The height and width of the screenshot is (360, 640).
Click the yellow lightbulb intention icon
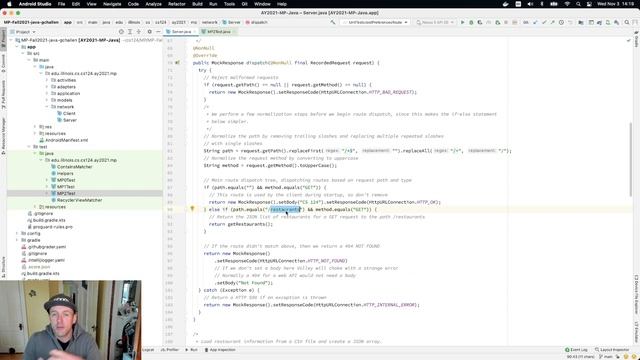coord(192,209)
